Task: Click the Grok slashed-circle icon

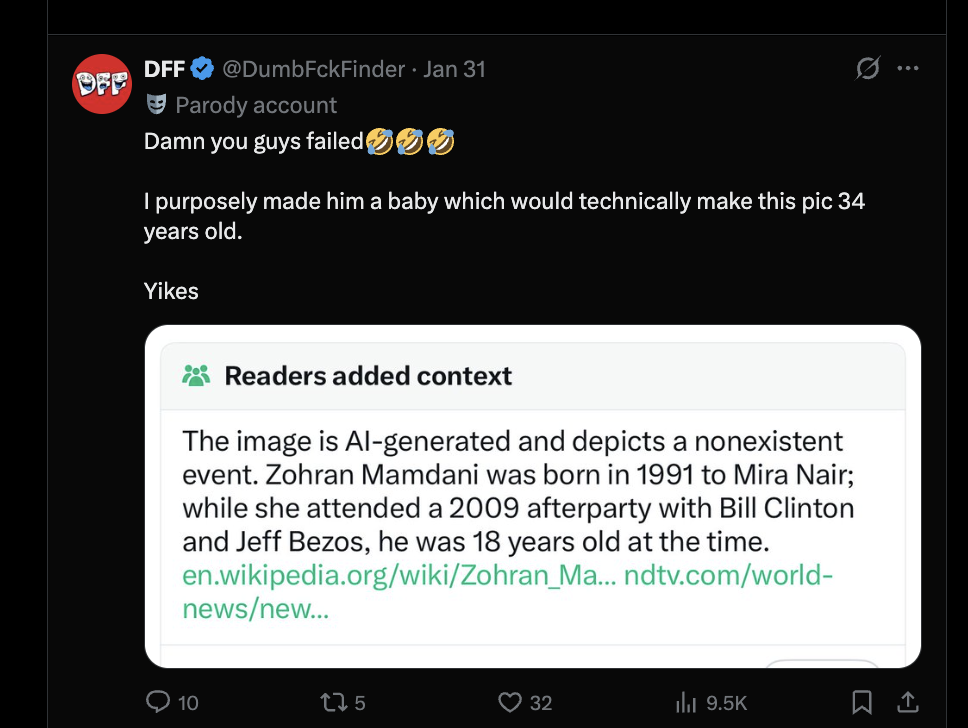Action: (868, 69)
